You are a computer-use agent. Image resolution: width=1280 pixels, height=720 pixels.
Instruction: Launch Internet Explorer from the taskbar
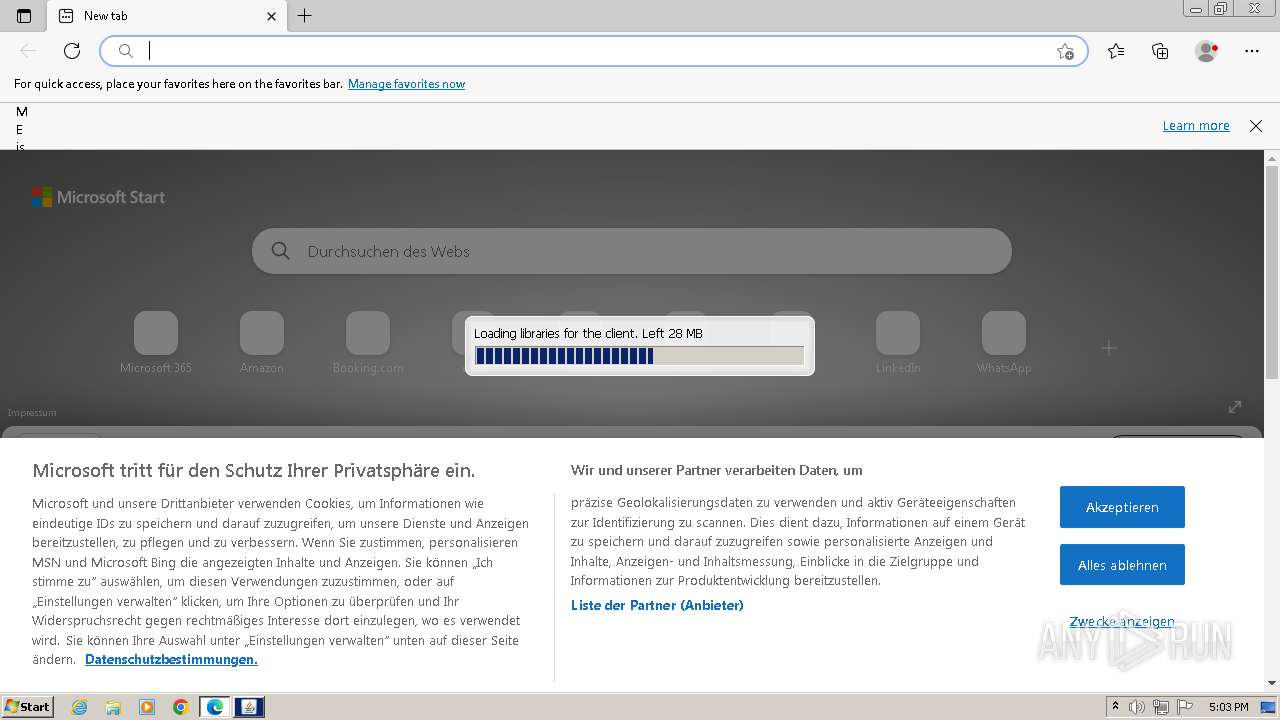point(79,707)
